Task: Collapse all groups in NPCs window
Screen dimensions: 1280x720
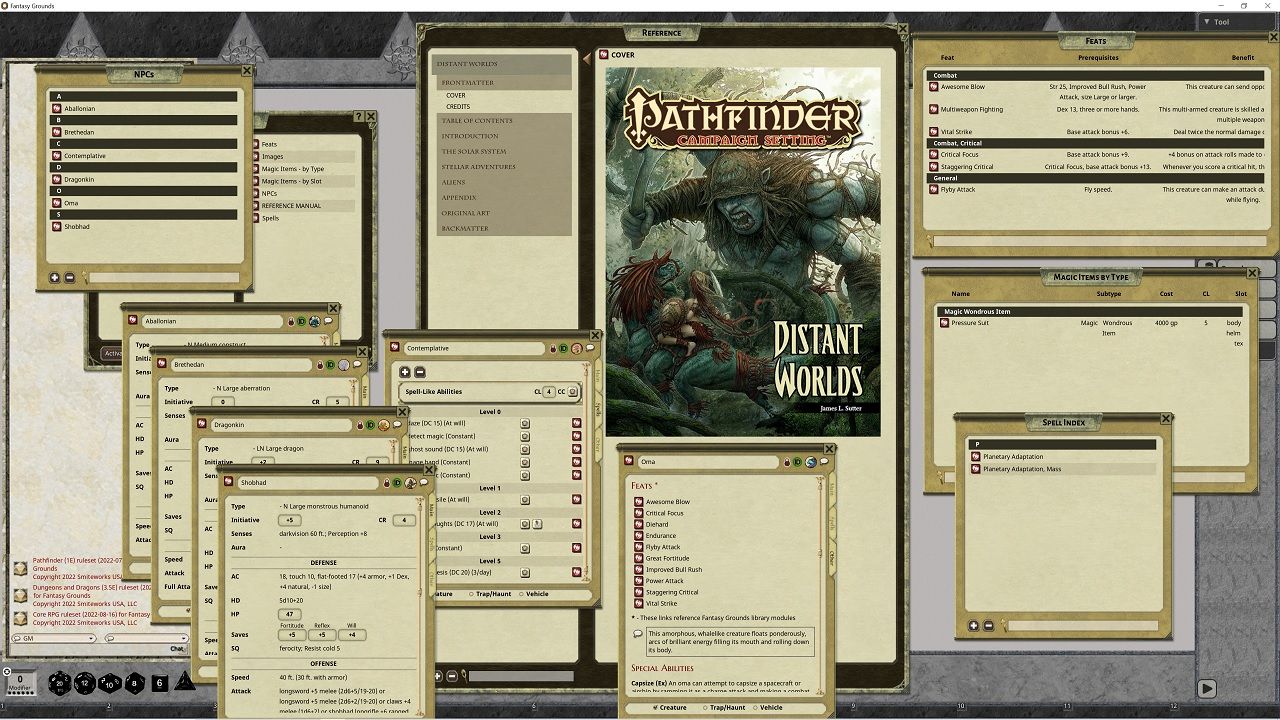Action: tap(70, 277)
